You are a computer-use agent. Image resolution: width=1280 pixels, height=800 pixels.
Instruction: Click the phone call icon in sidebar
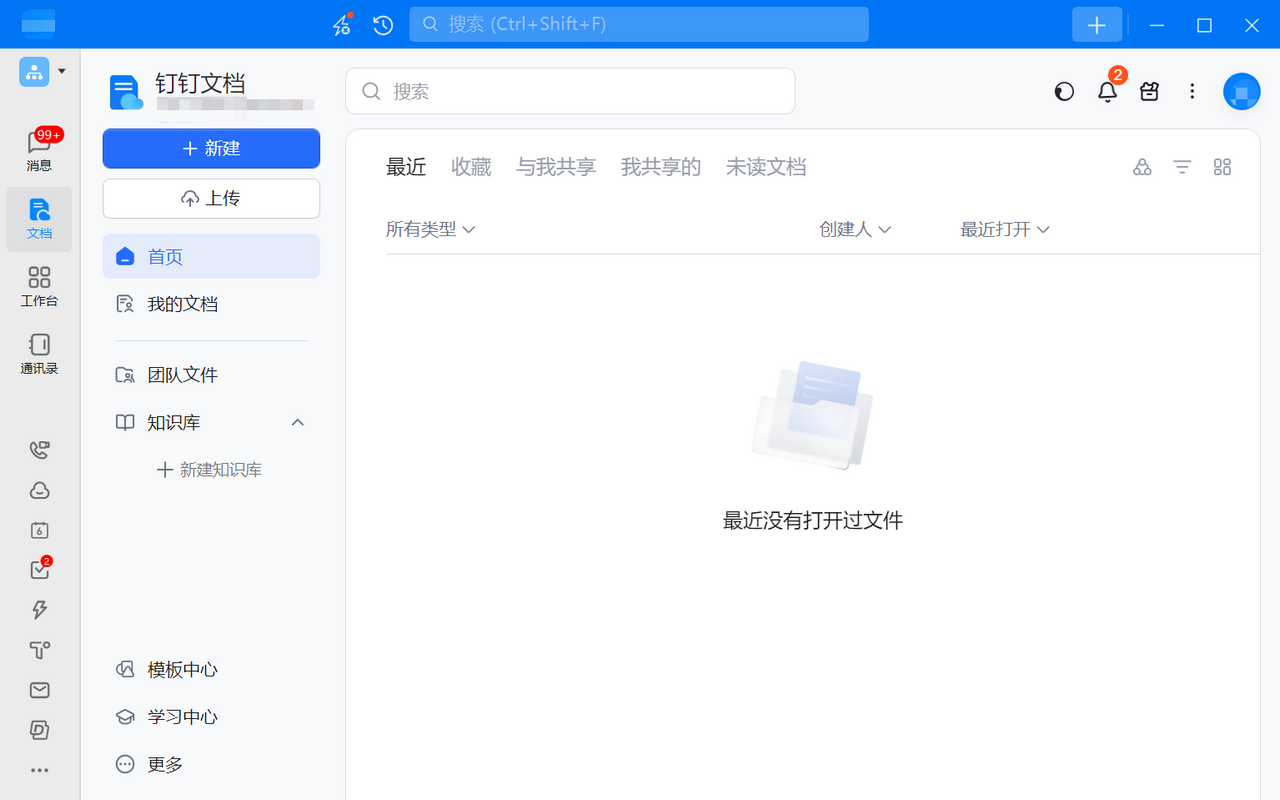coord(39,450)
